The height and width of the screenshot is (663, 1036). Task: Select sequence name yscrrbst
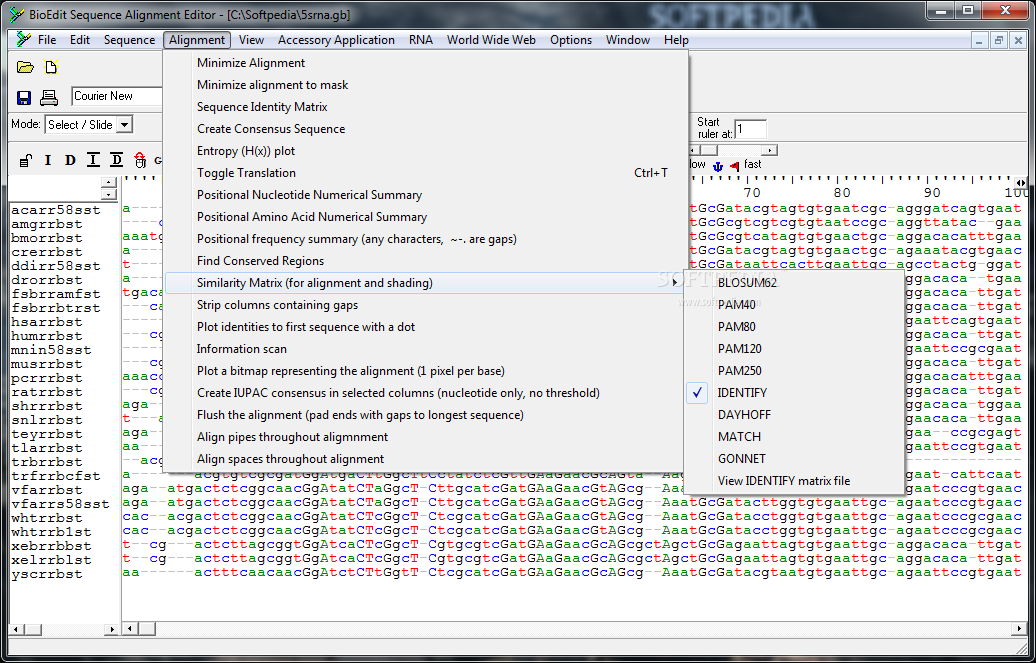pyautogui.click(x=47, y=574)
